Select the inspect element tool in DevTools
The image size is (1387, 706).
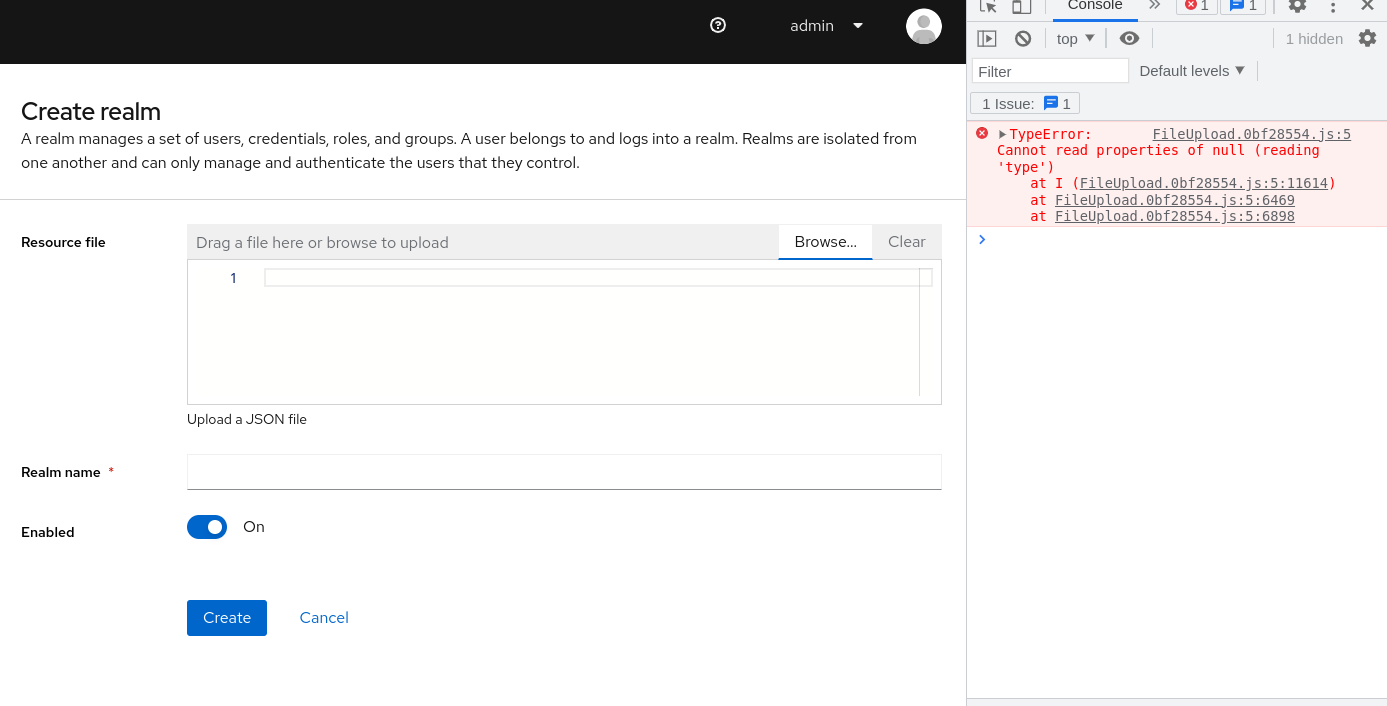click(990, 7)
